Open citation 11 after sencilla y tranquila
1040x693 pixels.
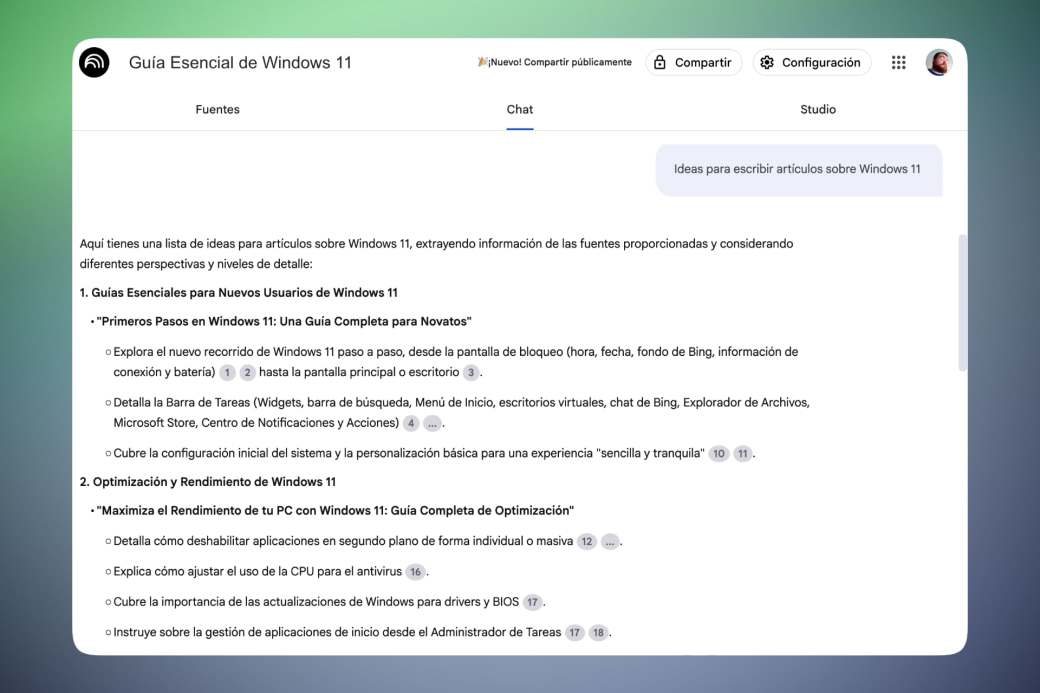click(743, 454)
